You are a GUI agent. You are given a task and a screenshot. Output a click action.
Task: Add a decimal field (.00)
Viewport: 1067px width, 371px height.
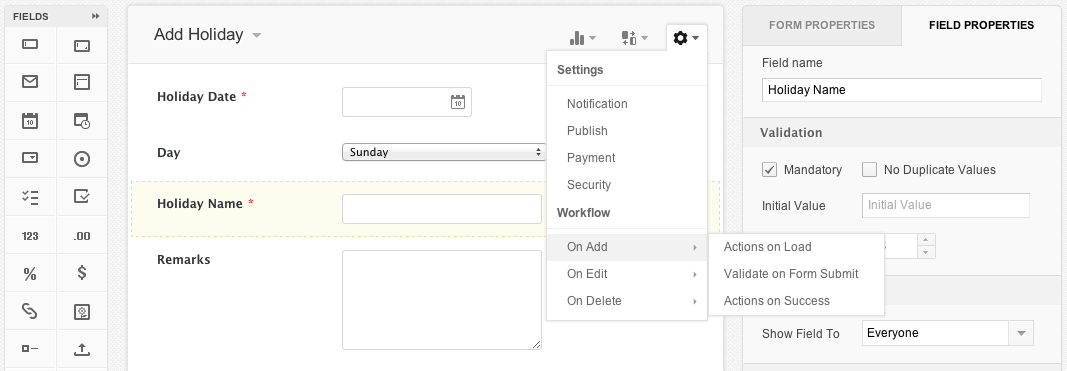82,236
